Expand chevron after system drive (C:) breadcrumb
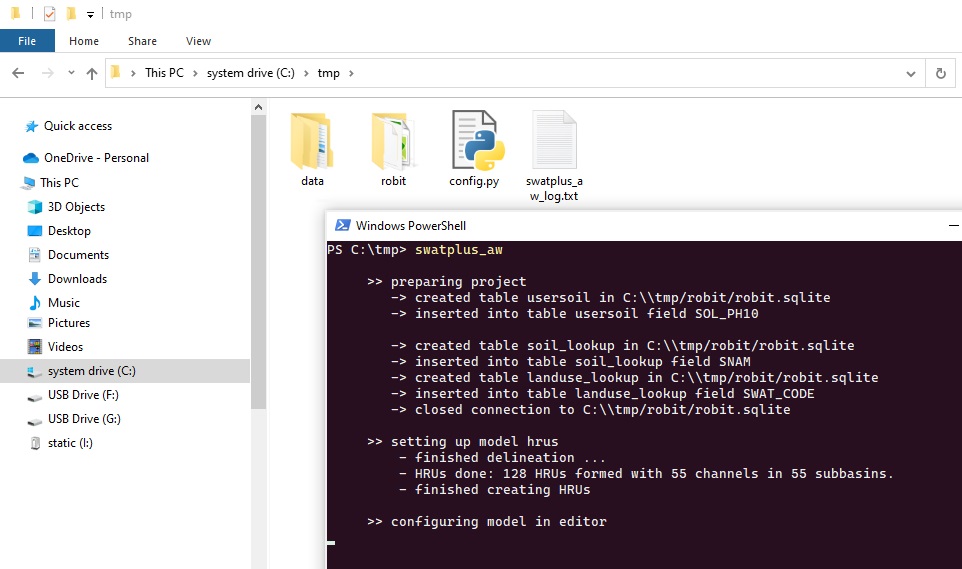 [x=306, y=73]
